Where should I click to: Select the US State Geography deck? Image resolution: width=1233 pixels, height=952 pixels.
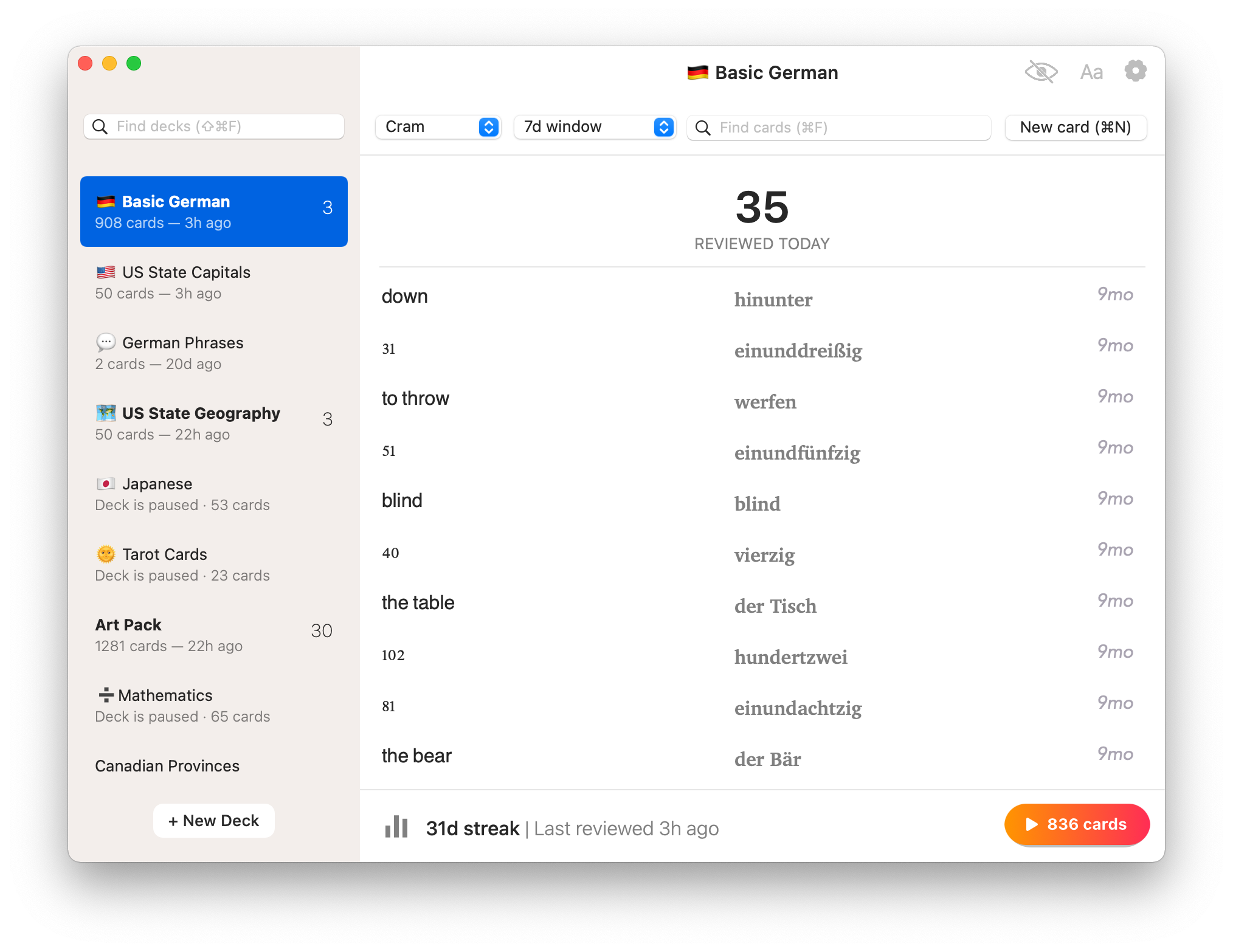click(x=214, y=423)
